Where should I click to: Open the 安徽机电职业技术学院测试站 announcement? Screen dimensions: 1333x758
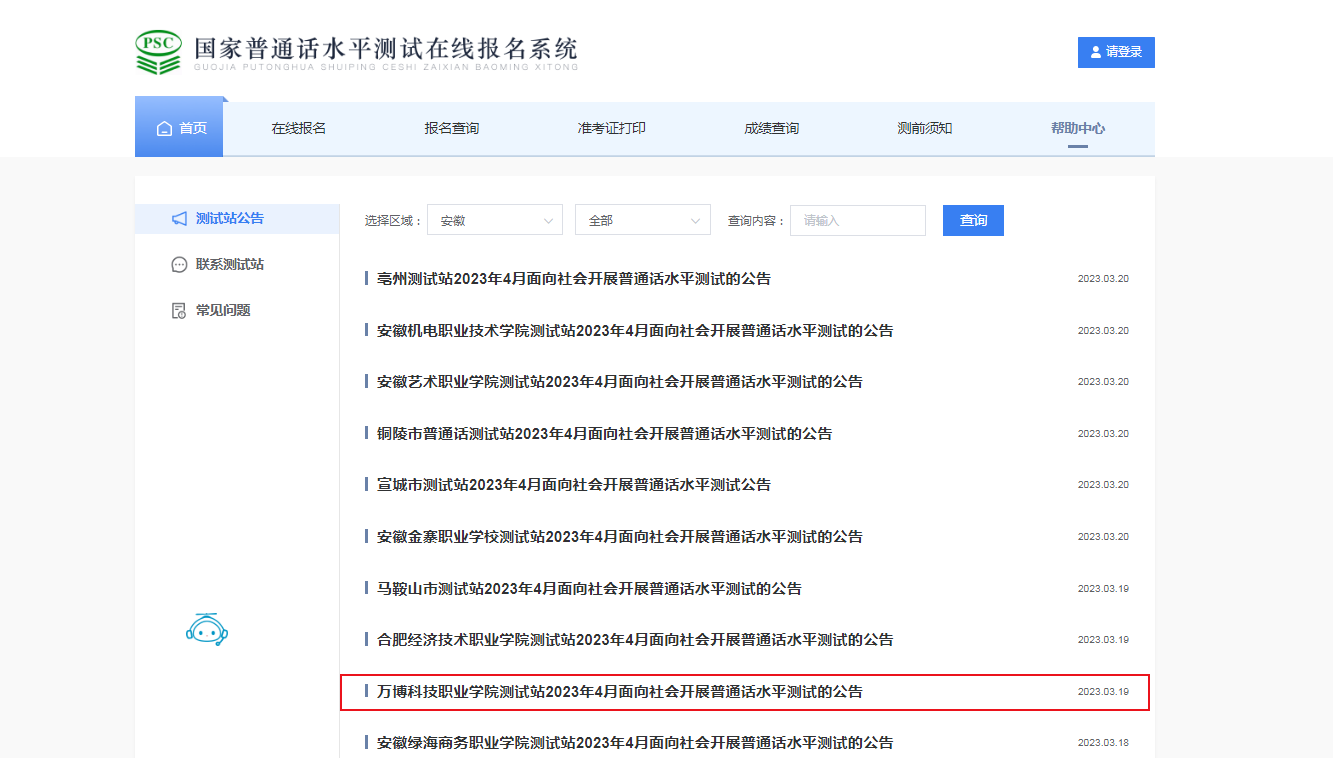(x=635, y=331)
